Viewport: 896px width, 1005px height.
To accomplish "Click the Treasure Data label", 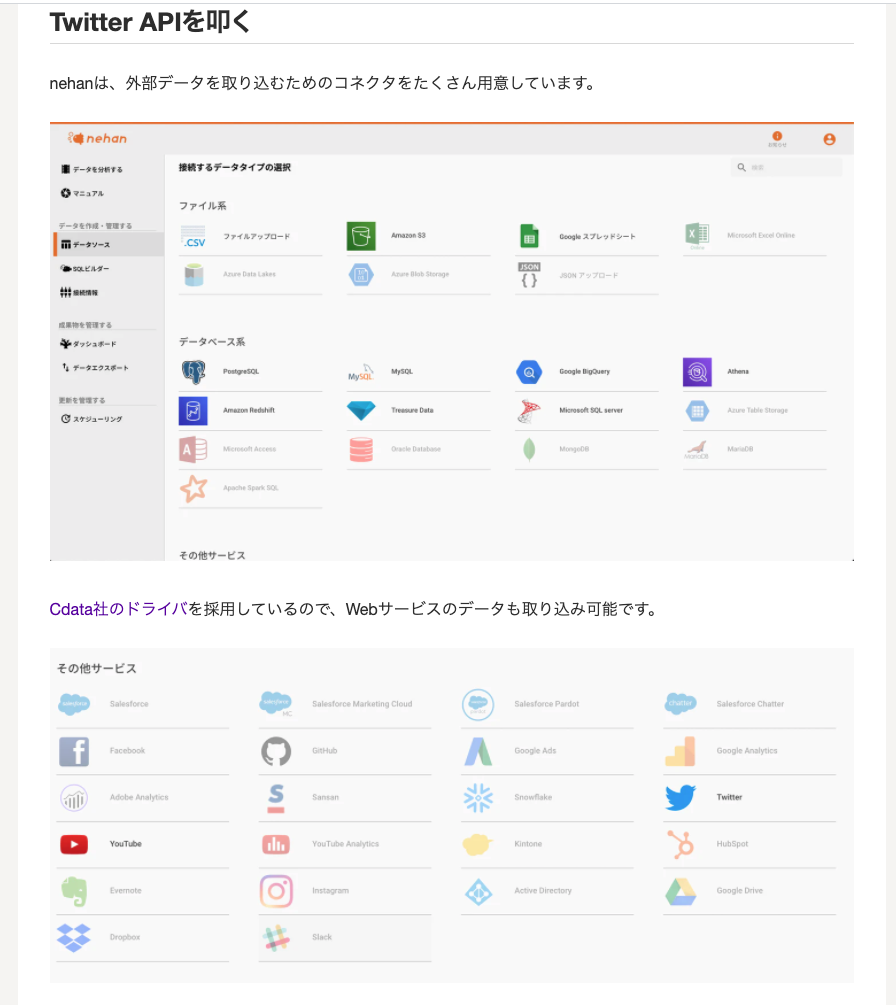I will (x=412, y=410).
